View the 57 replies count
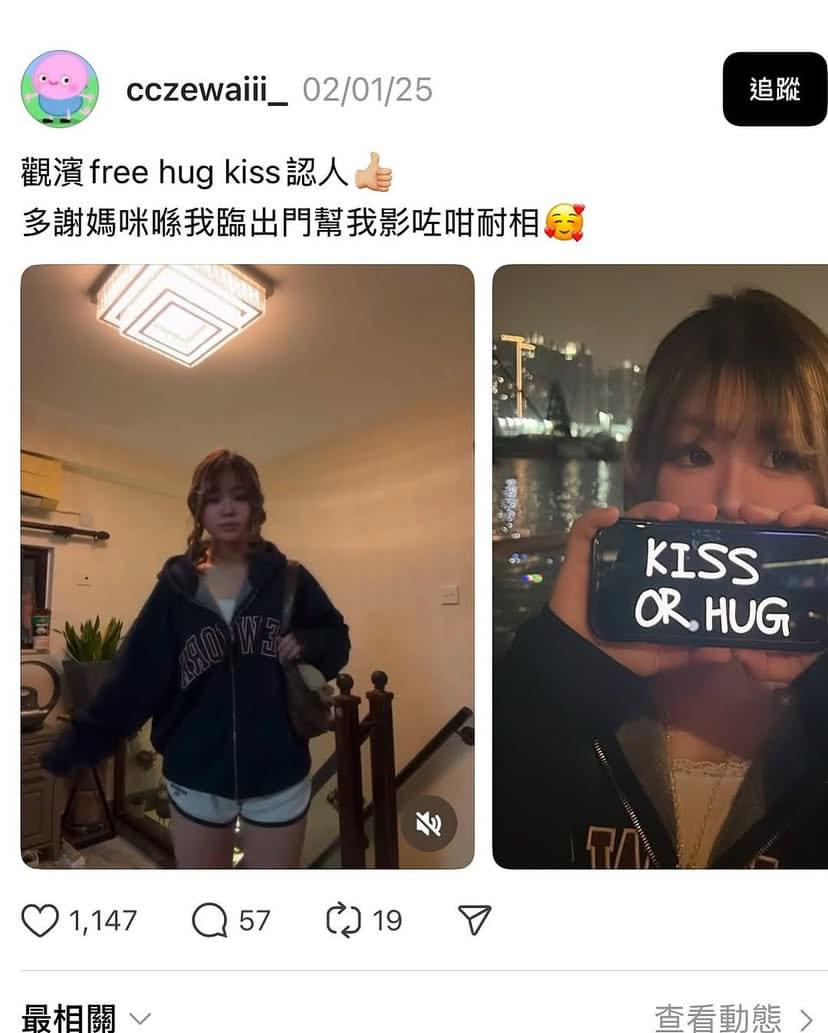 click(x=254, y=920)
